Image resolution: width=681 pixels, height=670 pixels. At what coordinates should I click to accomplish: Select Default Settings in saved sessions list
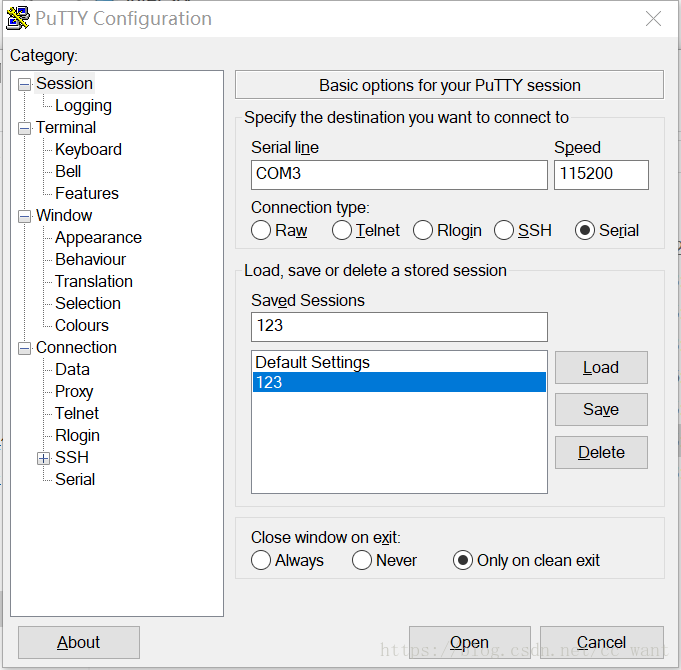[399, 362]
